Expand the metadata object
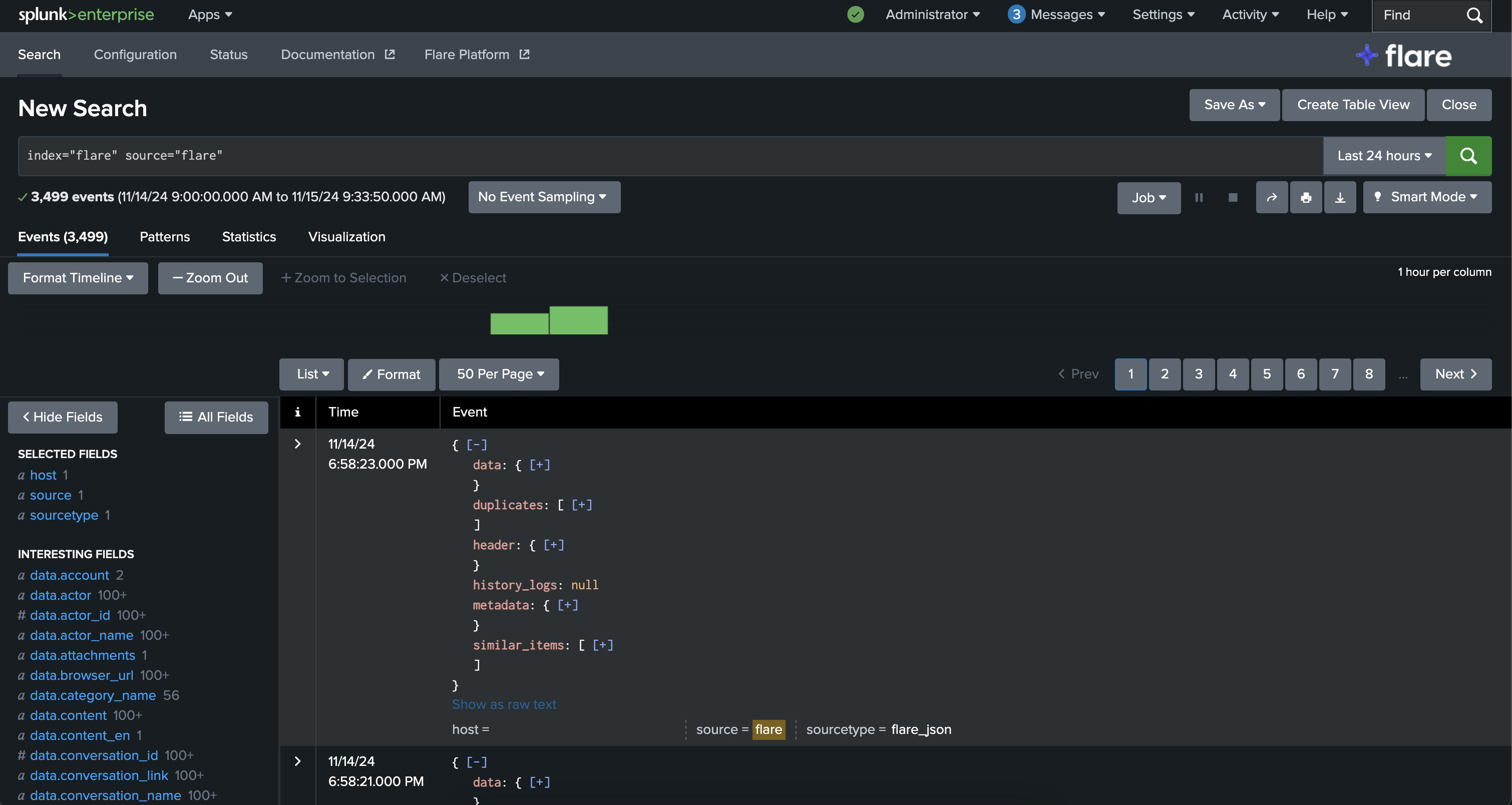This screenshot has width=1512, height=805. pos(568,605)
